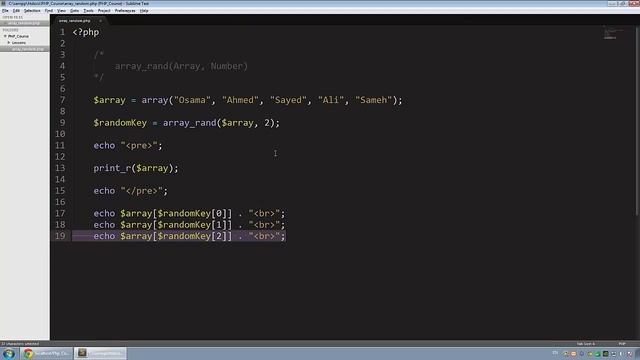This screenshot has height=360, width=640.
Task: Open the Preferences menu
Action: click(x=125, y=11)
